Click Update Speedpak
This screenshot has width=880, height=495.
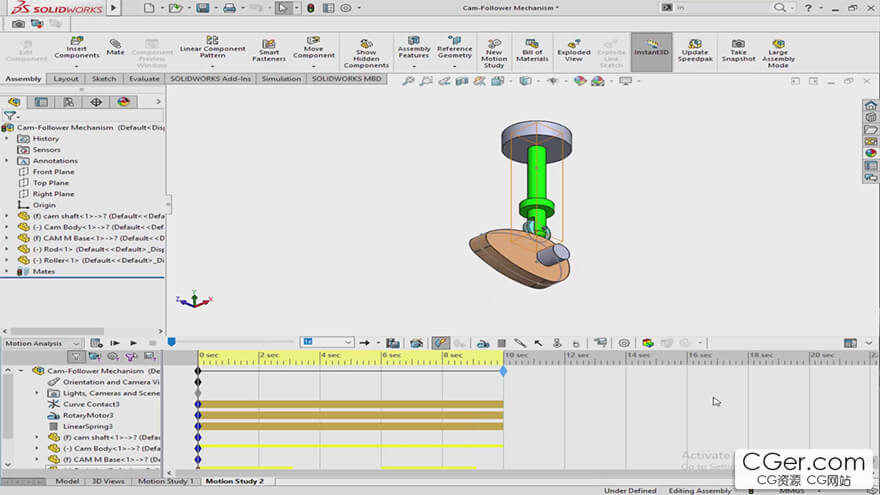click(x=695, y=51)
